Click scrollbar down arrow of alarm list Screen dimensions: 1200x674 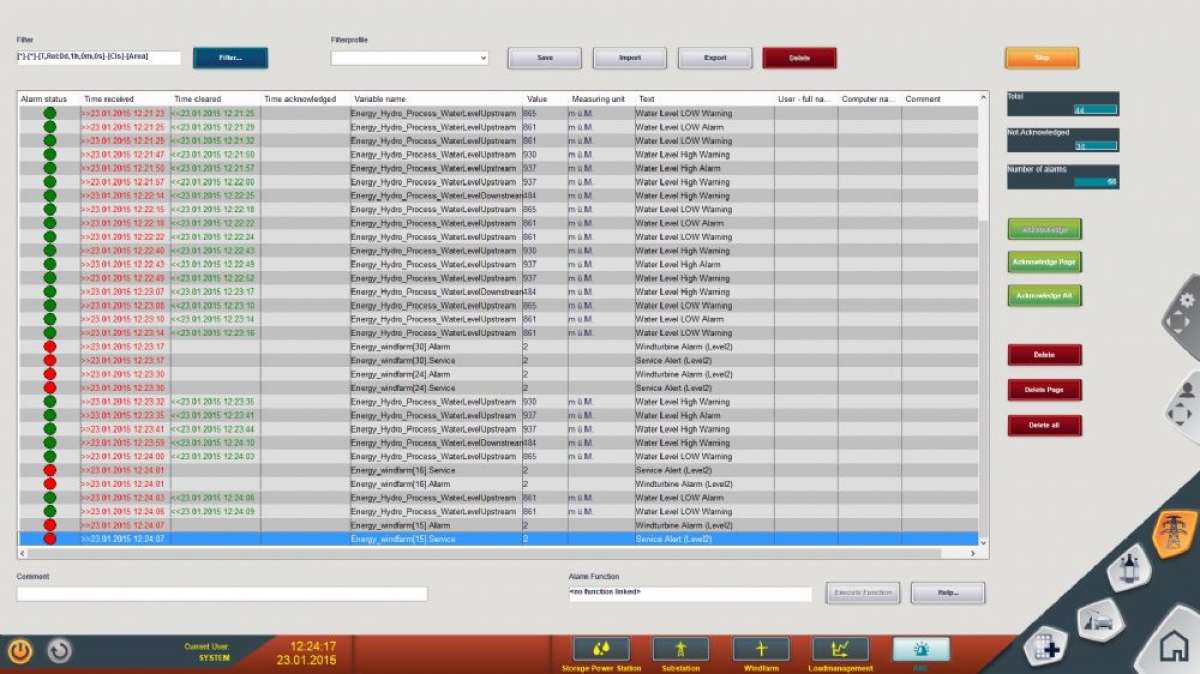click(x=984, y=542)
